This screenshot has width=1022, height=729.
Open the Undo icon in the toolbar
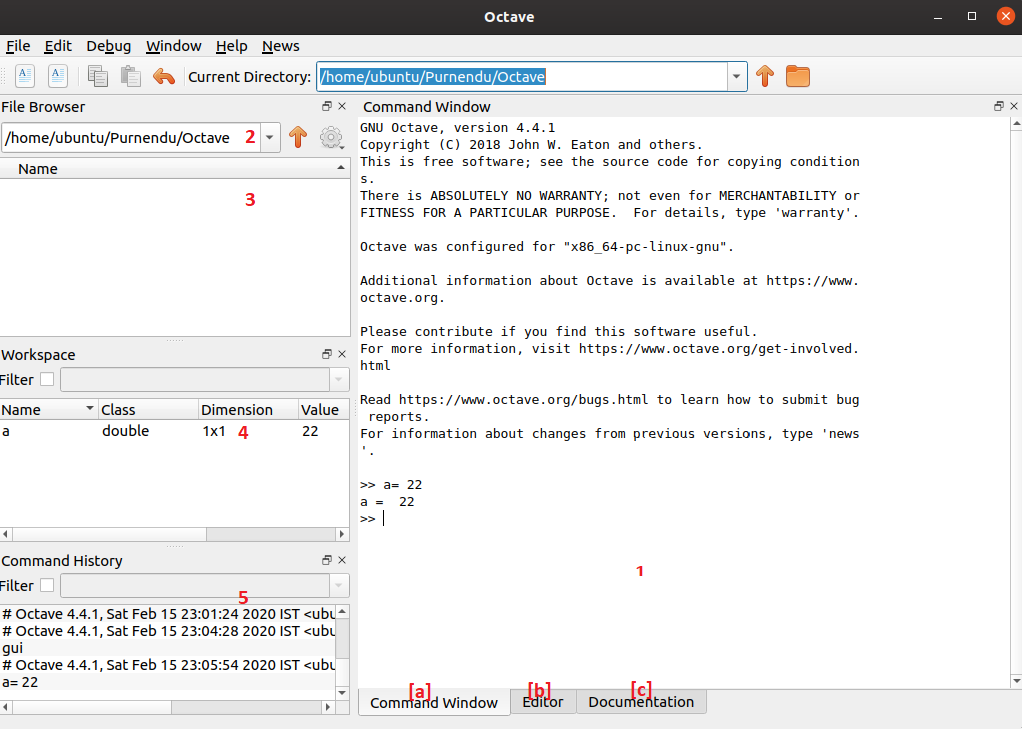point(163,76)
